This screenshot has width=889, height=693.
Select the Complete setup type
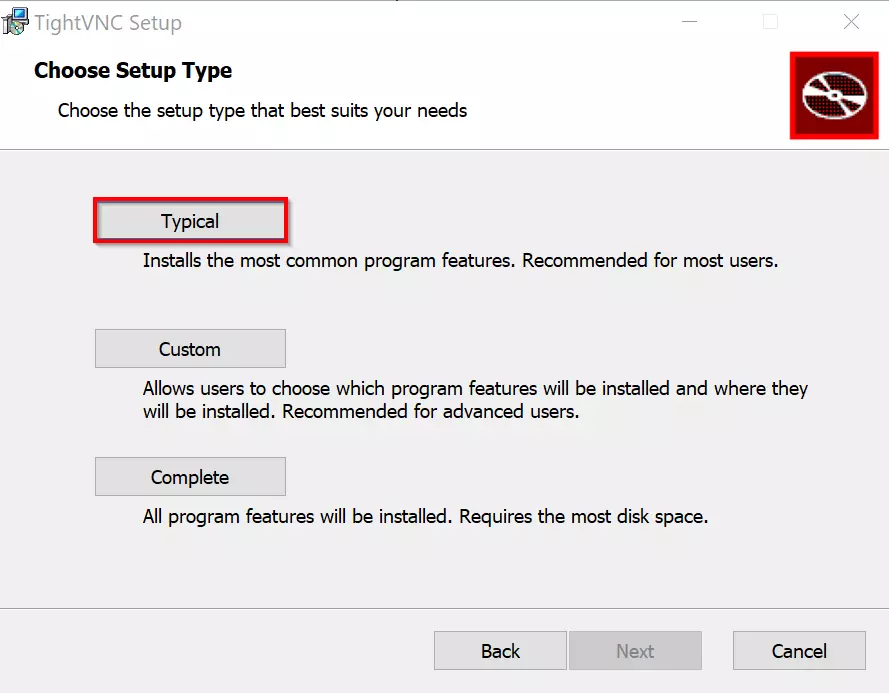tap(190, 476)
